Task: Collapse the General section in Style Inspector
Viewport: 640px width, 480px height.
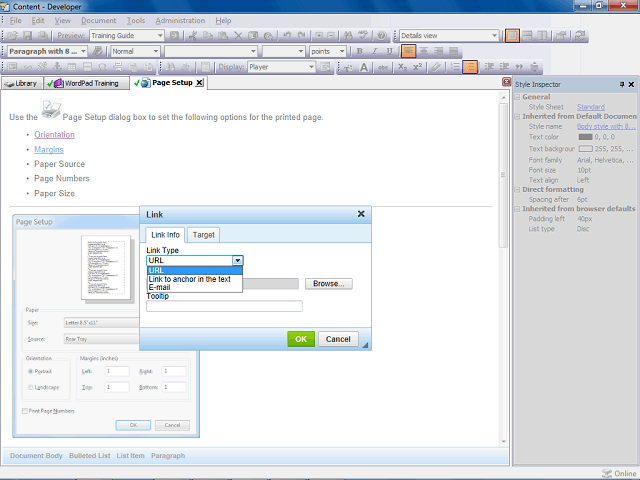Action: [x=518, y=97]
